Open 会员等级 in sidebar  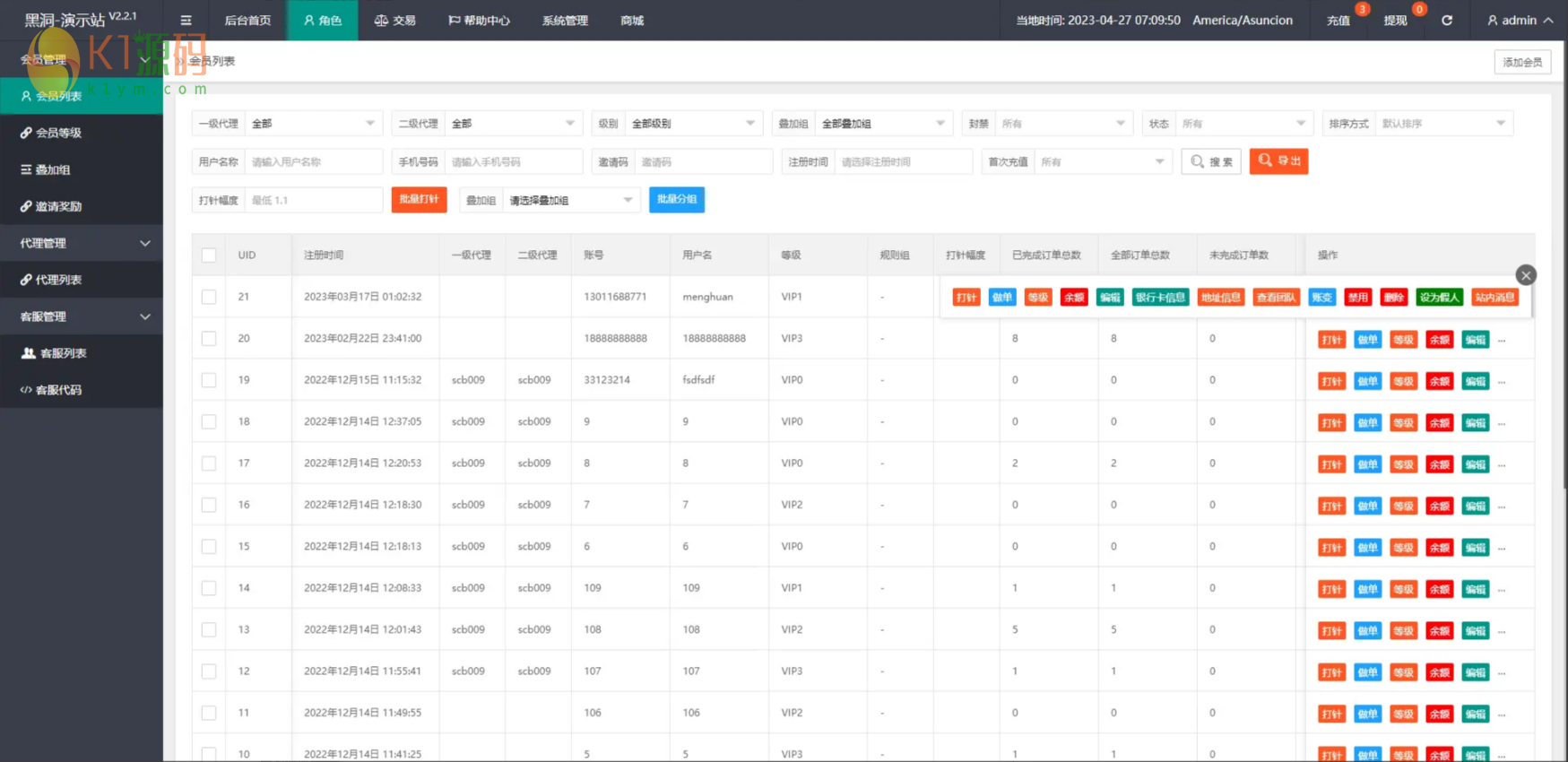58,133
